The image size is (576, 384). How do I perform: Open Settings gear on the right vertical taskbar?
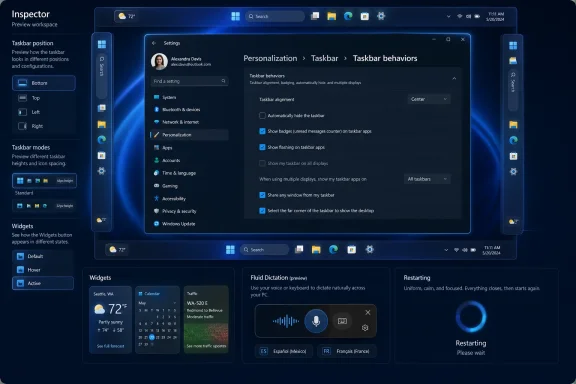[x=513, y=172]
